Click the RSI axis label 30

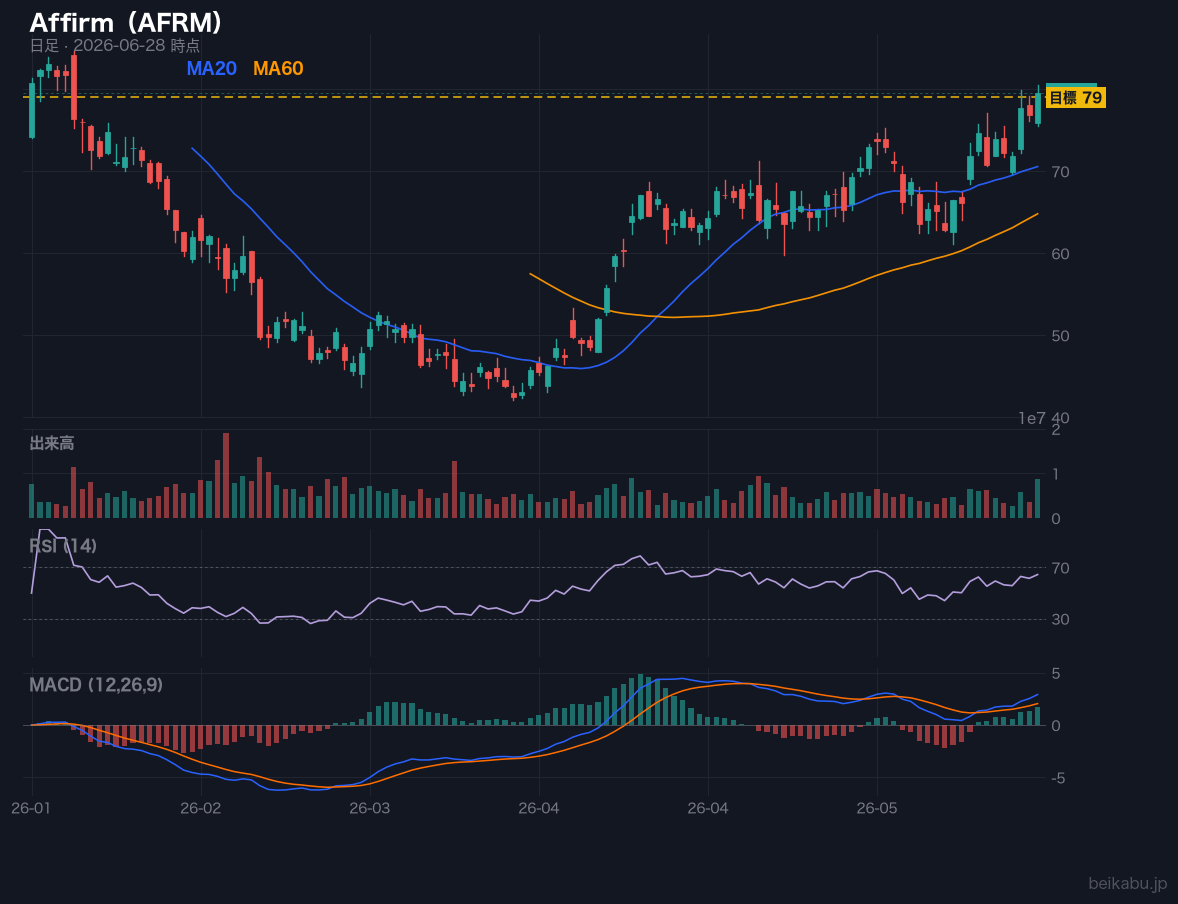click(1060, 619)
